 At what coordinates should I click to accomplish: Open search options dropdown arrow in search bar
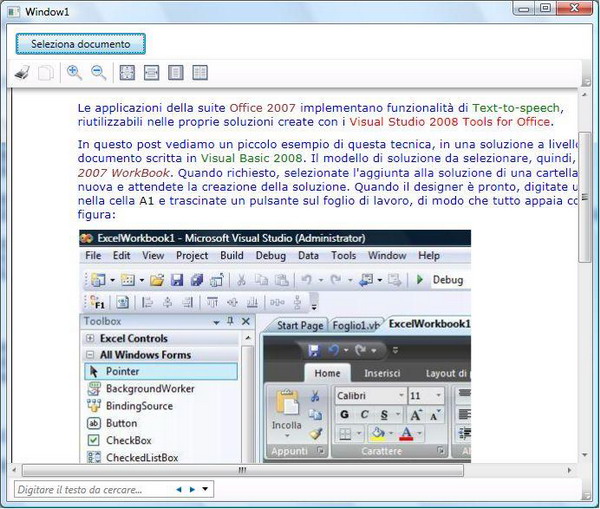click(205, 489)
